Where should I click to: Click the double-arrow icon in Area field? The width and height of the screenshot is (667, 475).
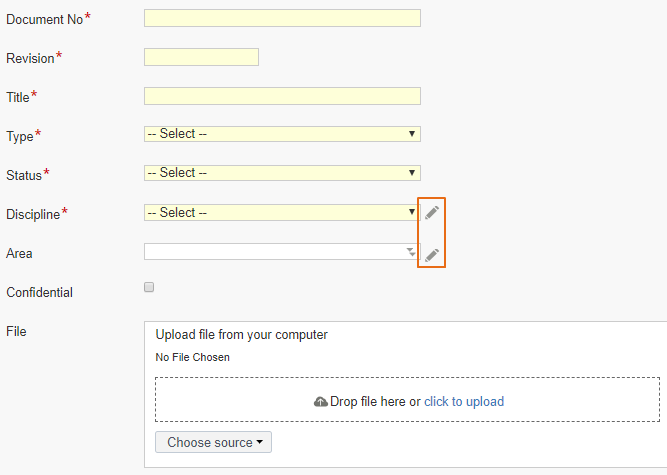pos(410,252)
